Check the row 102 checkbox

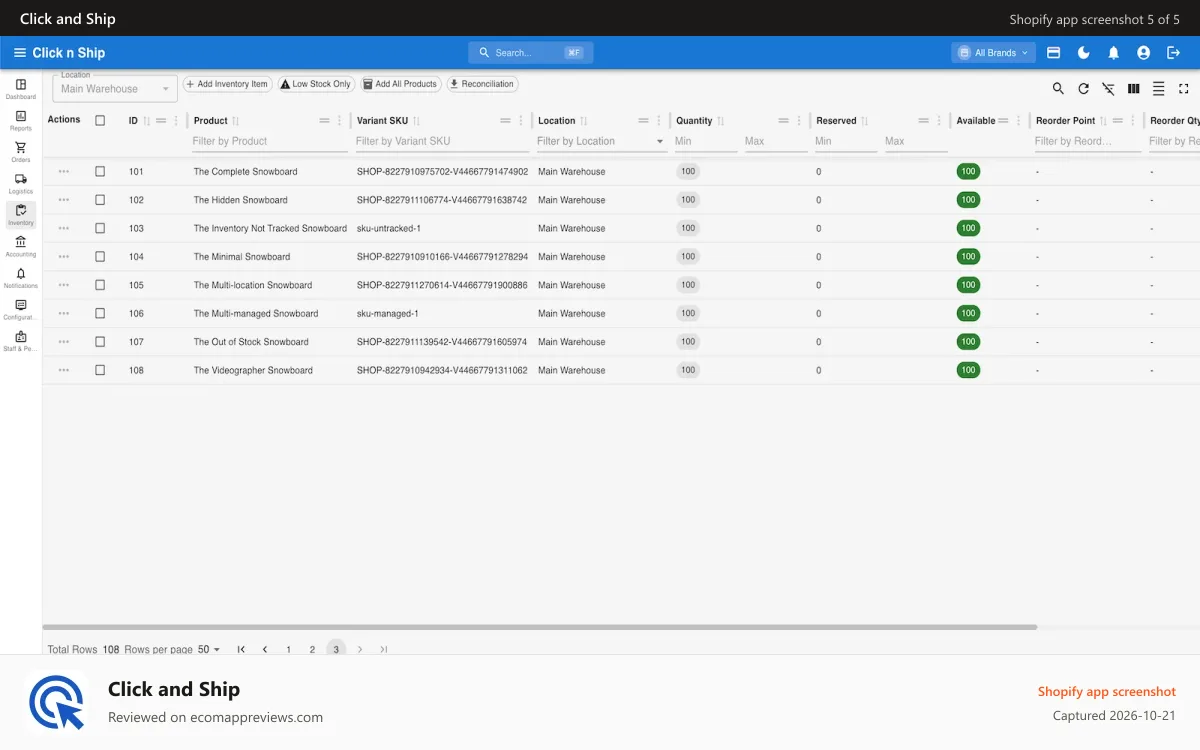pos(100,200)
